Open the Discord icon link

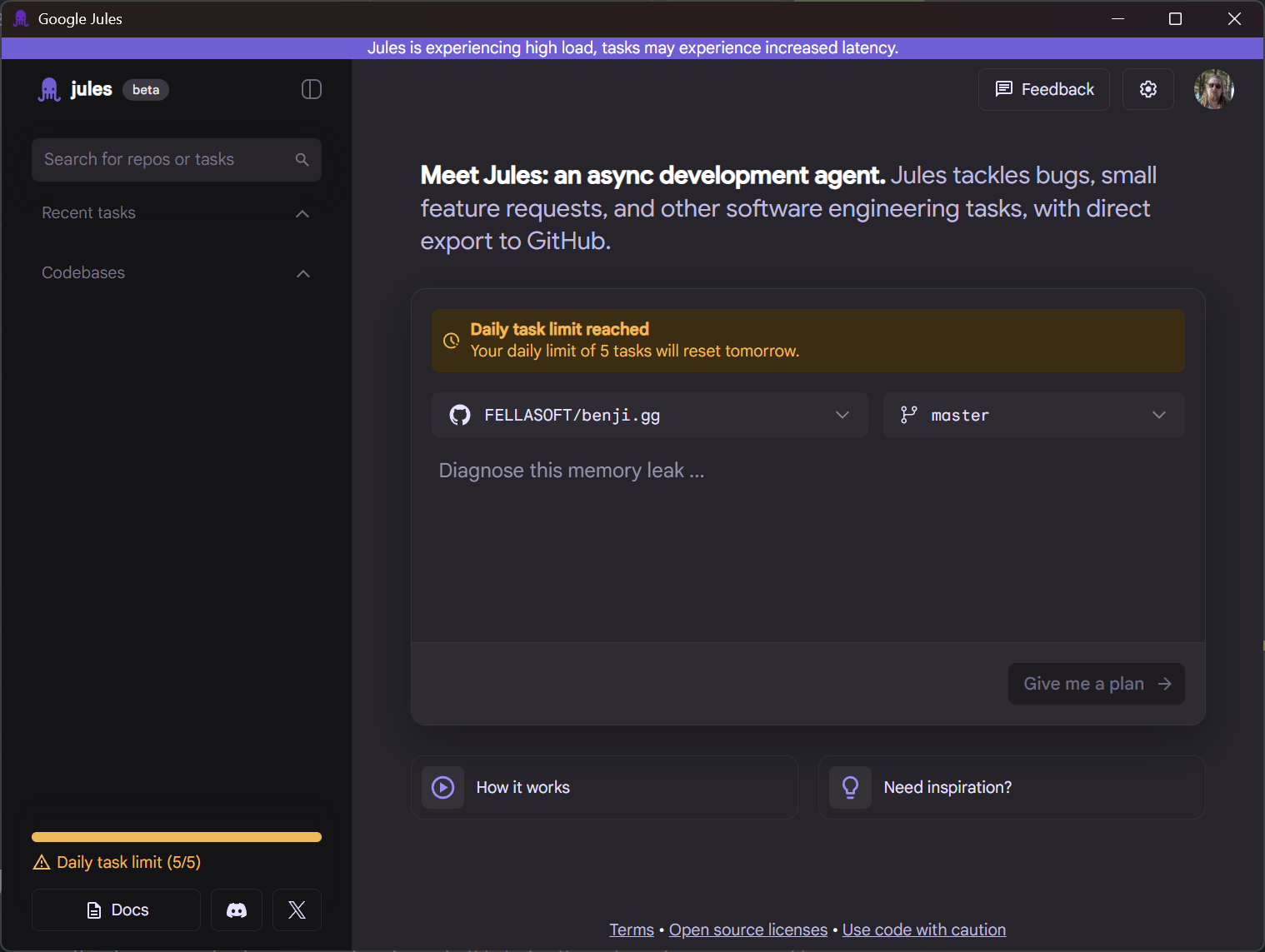point(237,910)
